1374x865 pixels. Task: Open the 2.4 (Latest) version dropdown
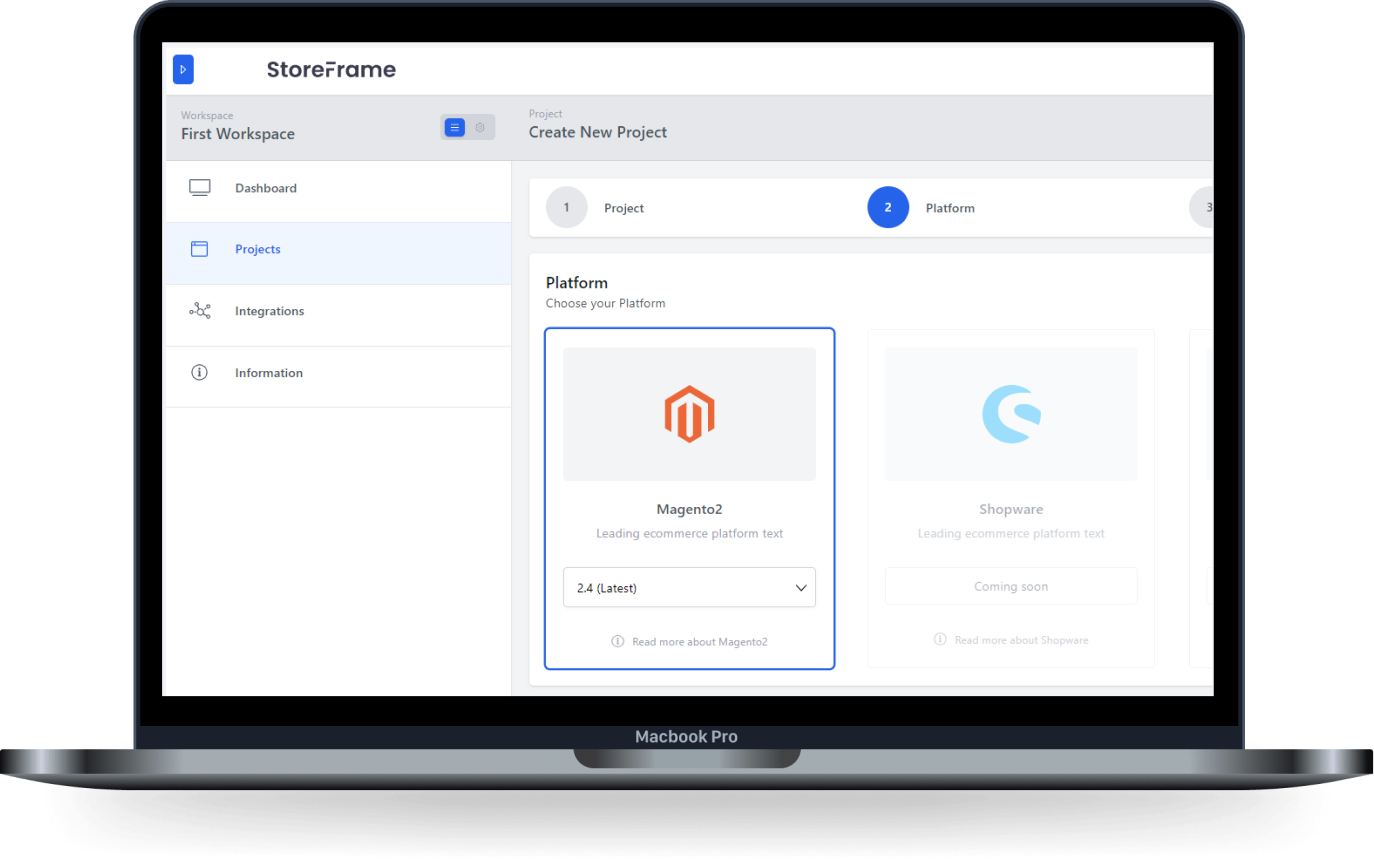coord(689,588)
